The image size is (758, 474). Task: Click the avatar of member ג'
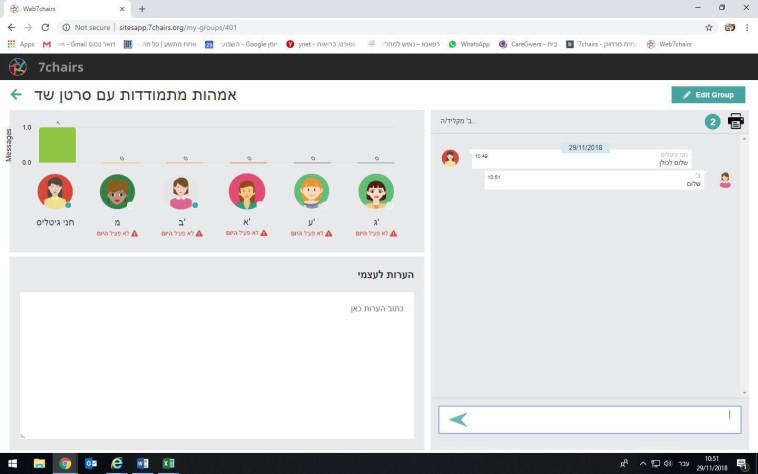click(x=376, y=191)
